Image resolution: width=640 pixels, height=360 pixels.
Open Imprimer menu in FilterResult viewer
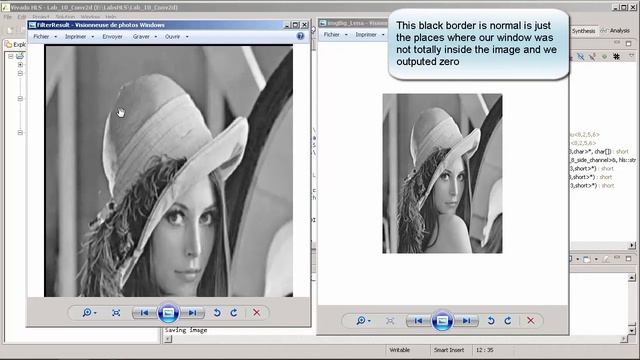79,36
